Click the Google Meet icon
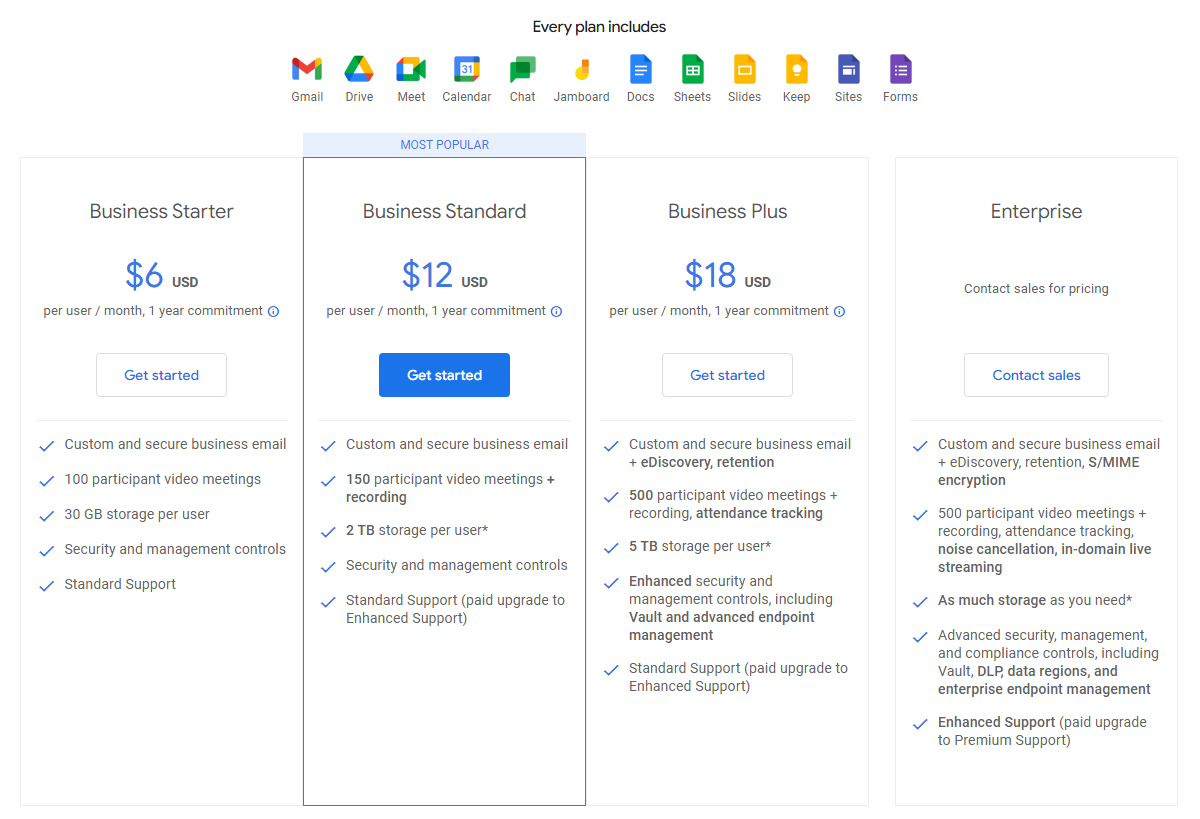This screenshot has height=819, width=1200. tap(411, 69)
